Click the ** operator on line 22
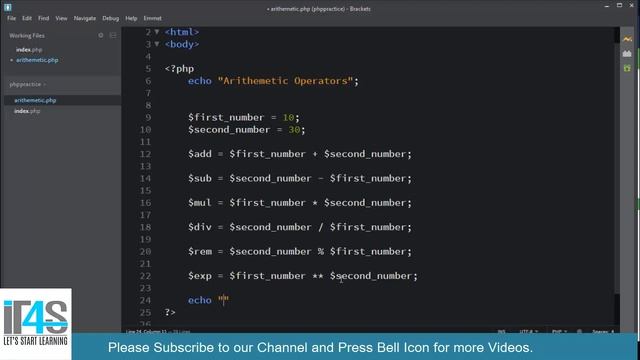Viewport: 640px width, 360px height. [318, 276]
